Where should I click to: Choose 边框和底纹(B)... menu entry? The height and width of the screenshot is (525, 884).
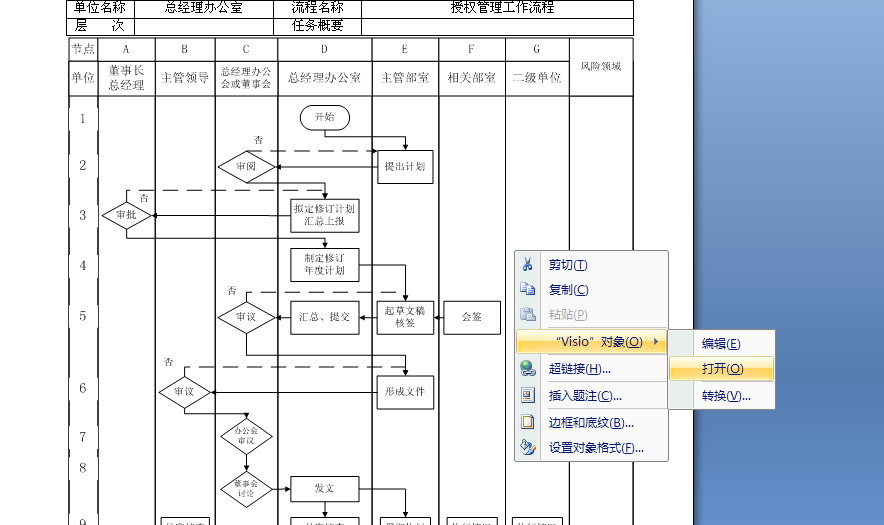(591, 422)
